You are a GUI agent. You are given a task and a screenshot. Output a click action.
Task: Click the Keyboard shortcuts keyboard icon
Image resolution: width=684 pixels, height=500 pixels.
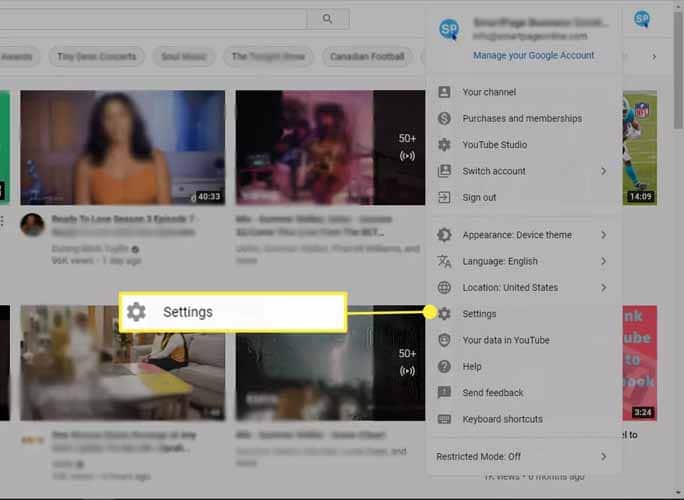[444, 419]
